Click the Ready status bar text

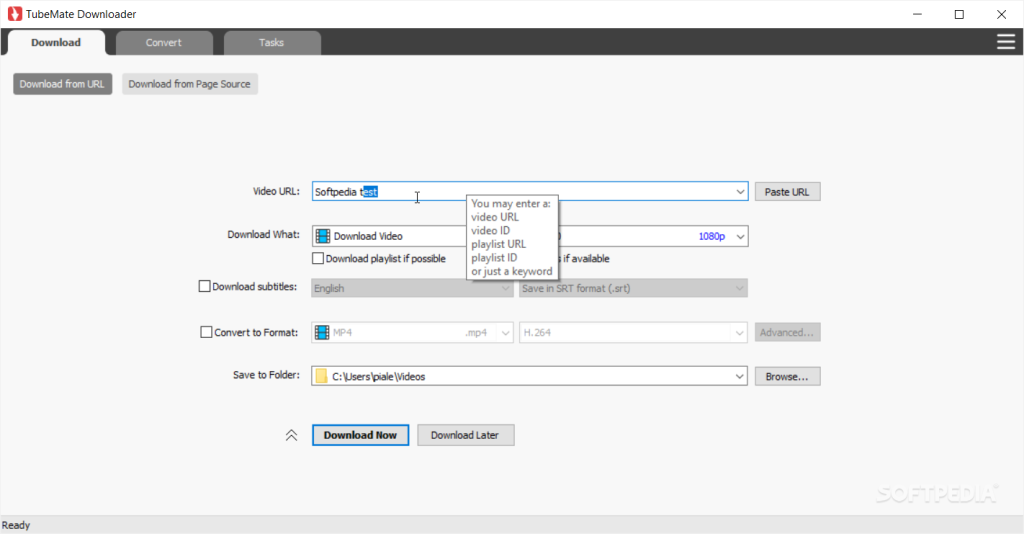tap(16, 525)
